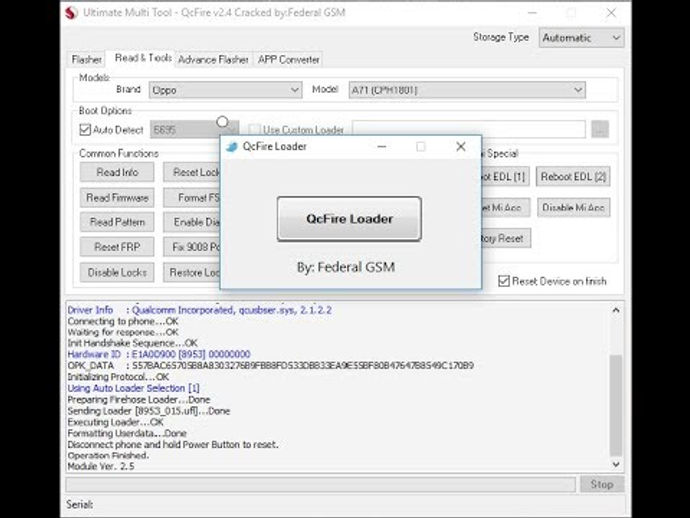690x518 pixels.
Task: Click the 'OPK_DATA' log line
Action: click(271, 365)
